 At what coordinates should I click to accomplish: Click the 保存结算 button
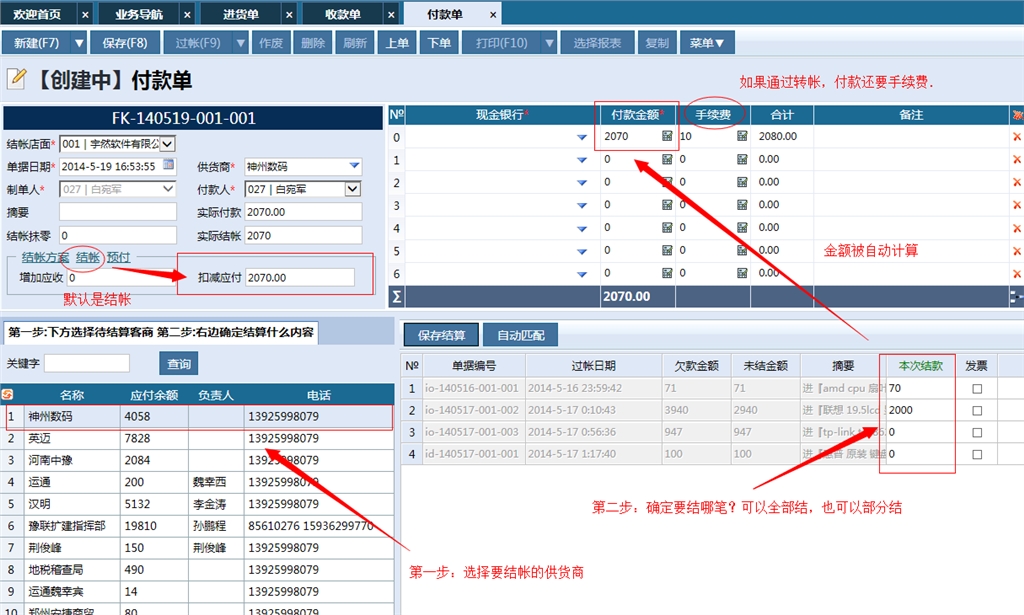441,335
